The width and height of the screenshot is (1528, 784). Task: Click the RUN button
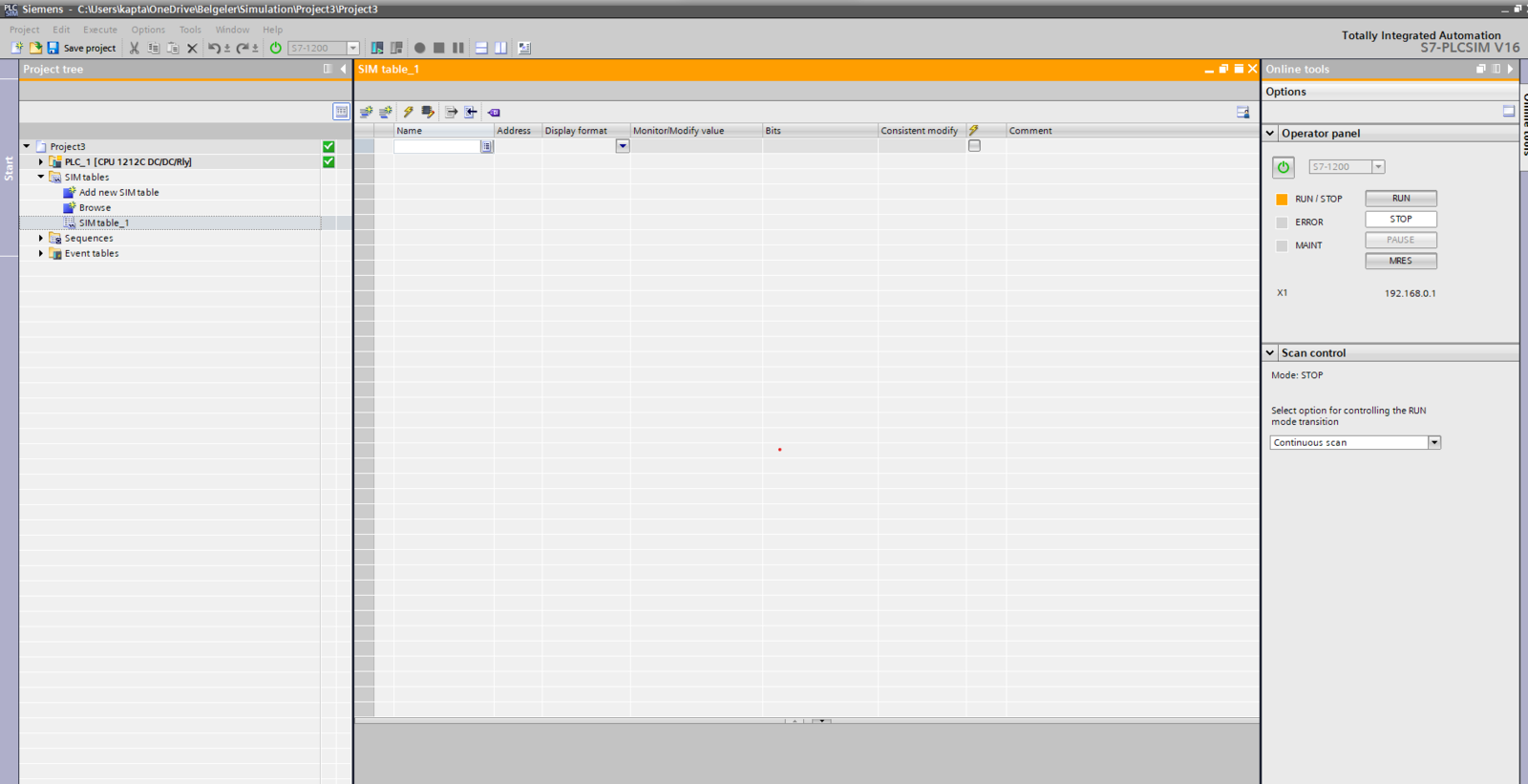coord(1401,199)
